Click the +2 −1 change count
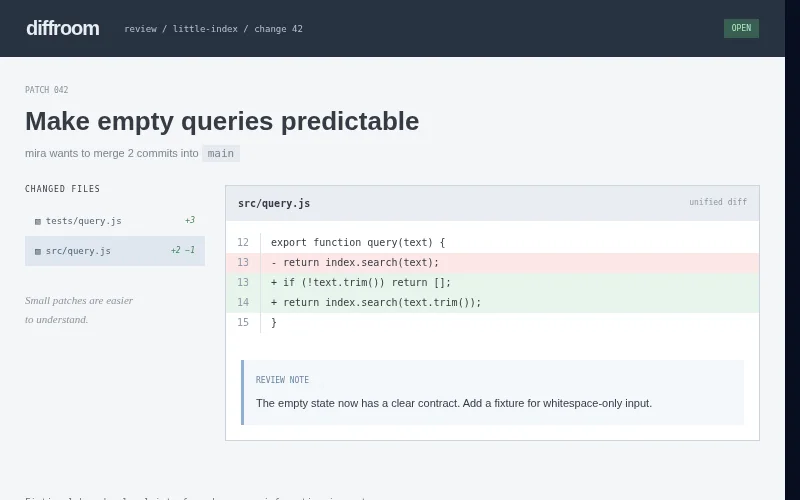Screen dimensions: 800x500 (x=182, y=251)
